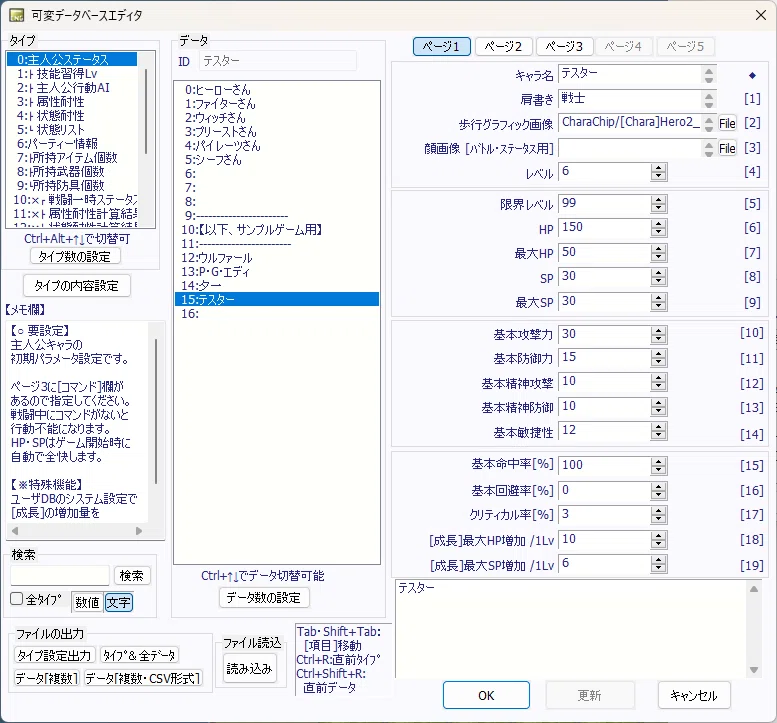Click the 基本命中率[%] value field

[x=605, y=465]
